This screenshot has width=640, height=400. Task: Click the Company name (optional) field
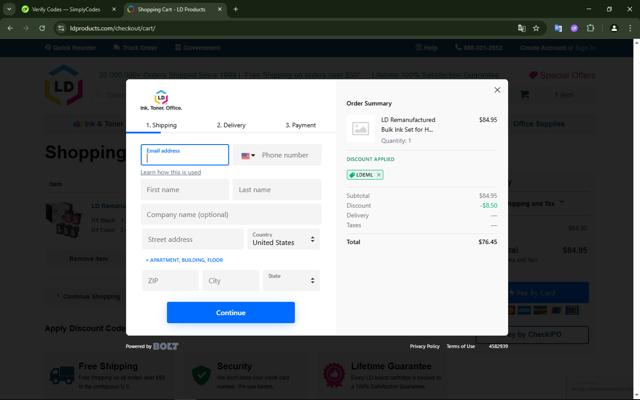click(x=231, y=215)
